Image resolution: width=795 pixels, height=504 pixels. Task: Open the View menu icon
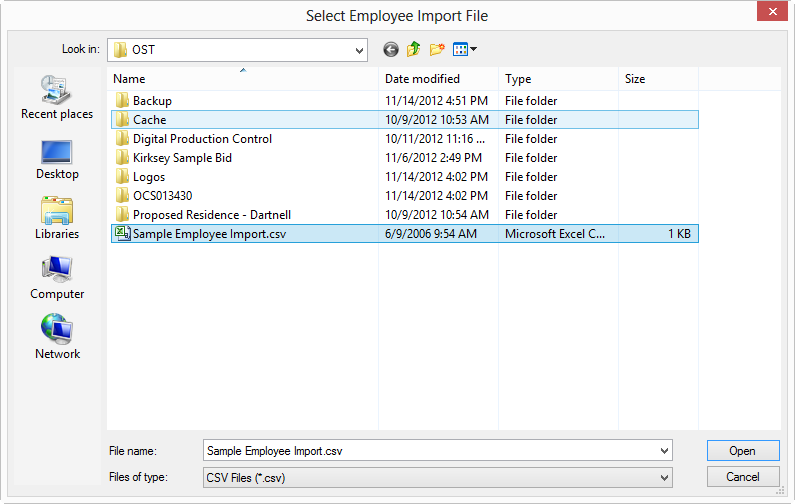pyautogui.click(x=465, y=49)
